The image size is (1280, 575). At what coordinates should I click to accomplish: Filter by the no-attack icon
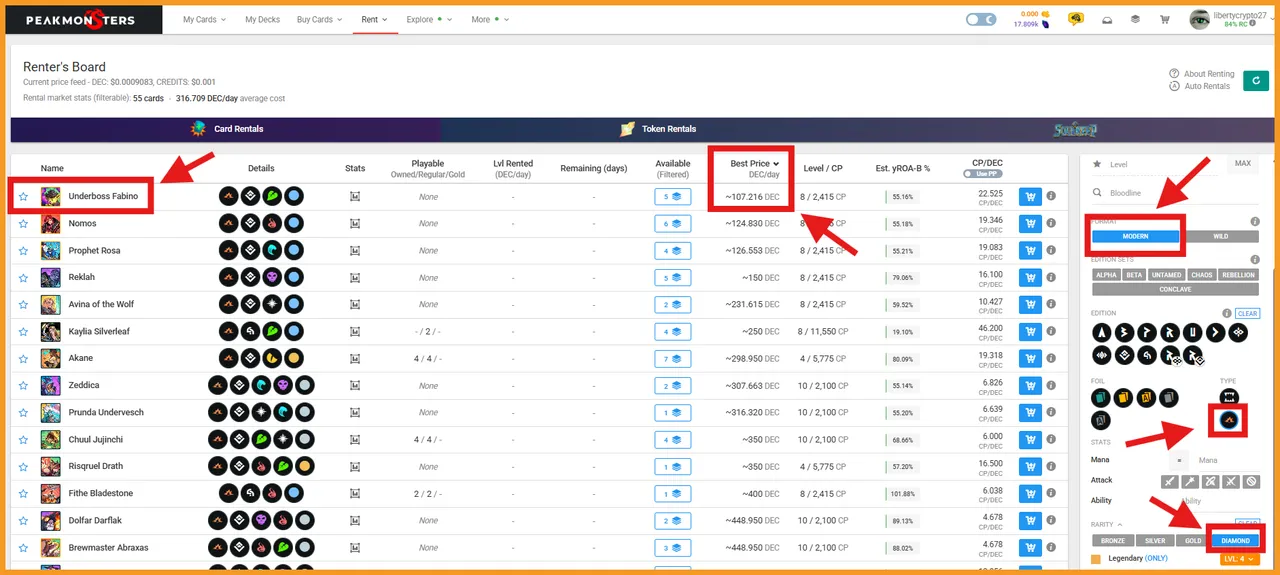pos(1252,481)
